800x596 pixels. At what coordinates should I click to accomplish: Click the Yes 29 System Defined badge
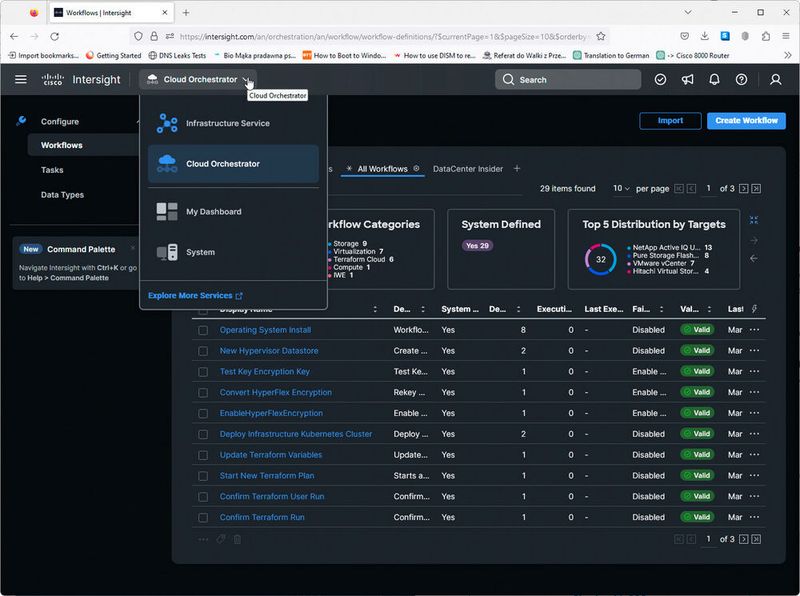tap(477, 245)
